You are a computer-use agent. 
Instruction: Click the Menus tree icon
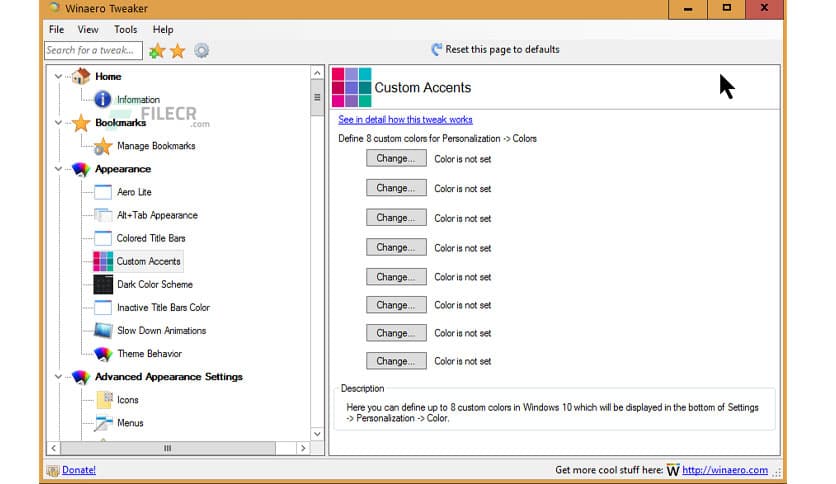click(x=103, y=423)
